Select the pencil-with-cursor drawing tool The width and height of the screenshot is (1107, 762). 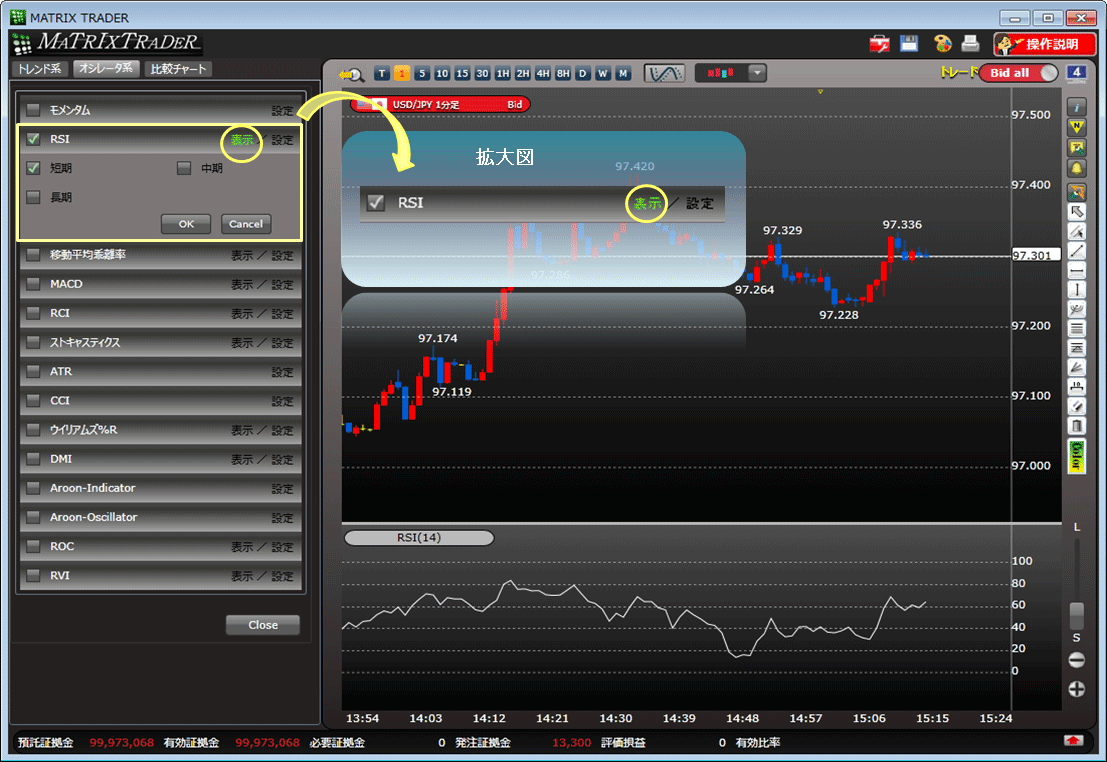point(1077,231)
